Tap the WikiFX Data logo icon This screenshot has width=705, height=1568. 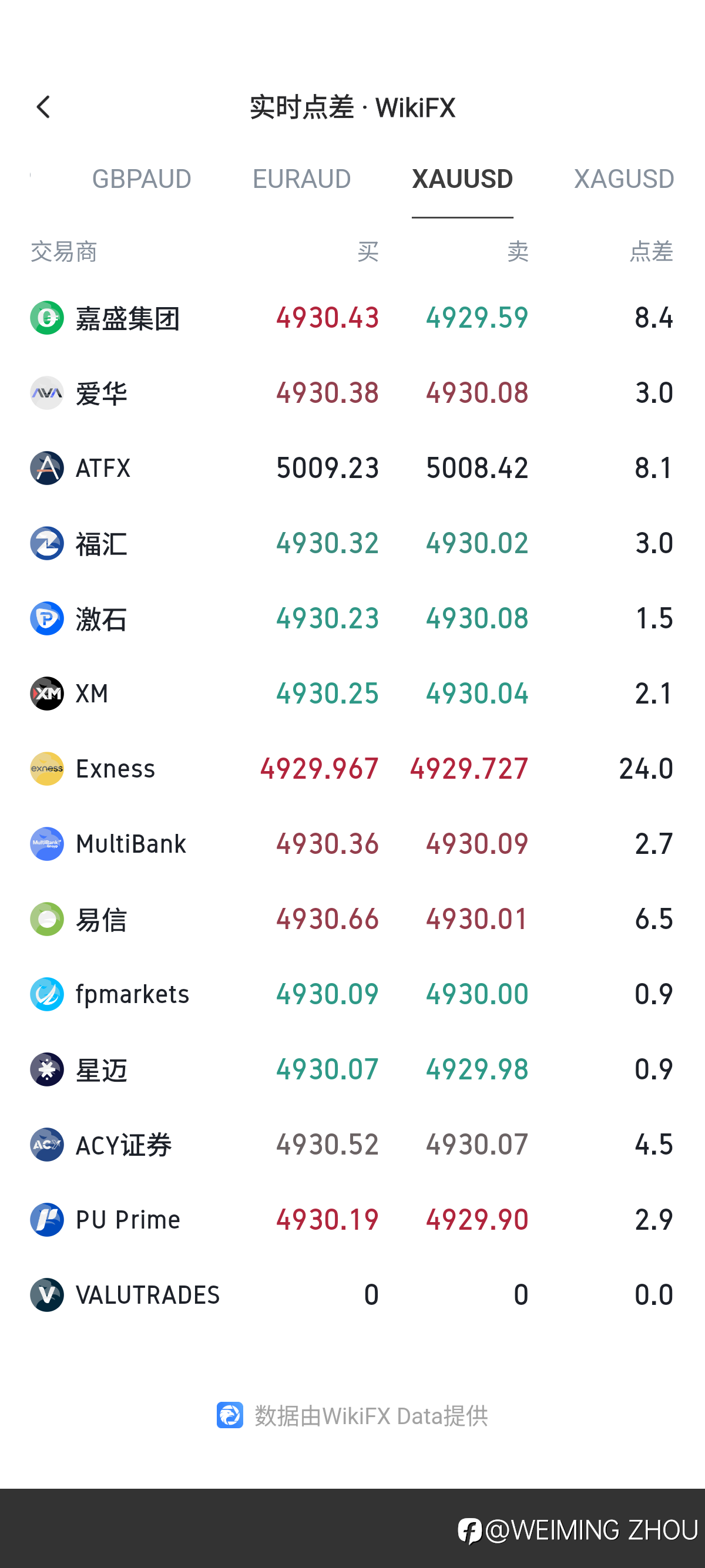coord(230,1415)
